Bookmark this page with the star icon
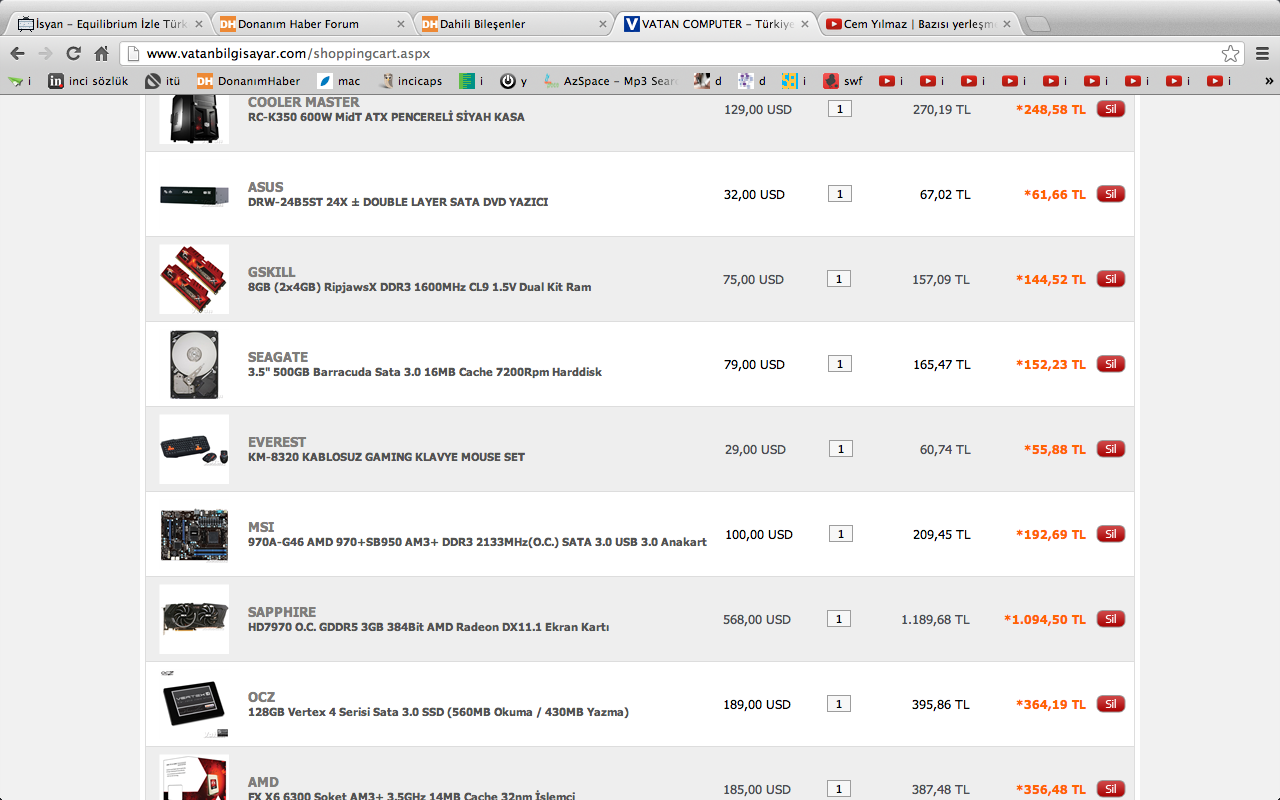Image resolution: width=1280 pixels, height=800 pixels. 1230,54
